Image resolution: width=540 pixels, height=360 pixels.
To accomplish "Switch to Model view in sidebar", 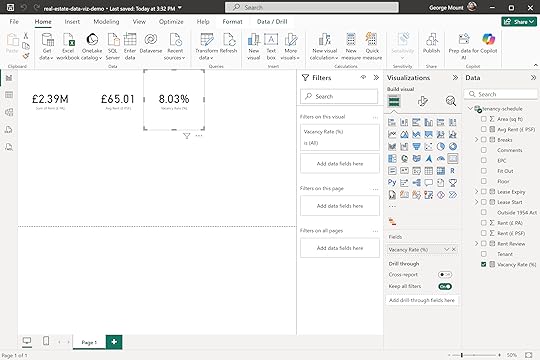I will (x=9, y=112).
